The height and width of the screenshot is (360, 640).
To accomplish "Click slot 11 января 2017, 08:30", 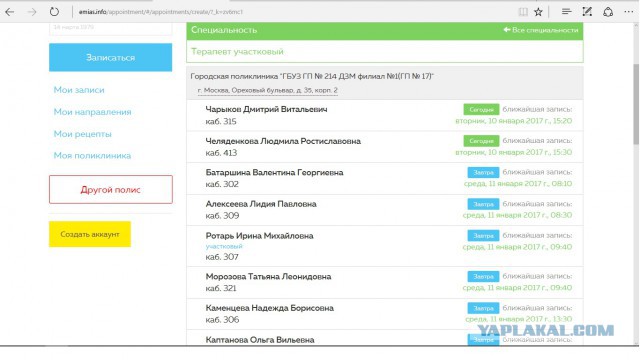I will pos(517,215).
